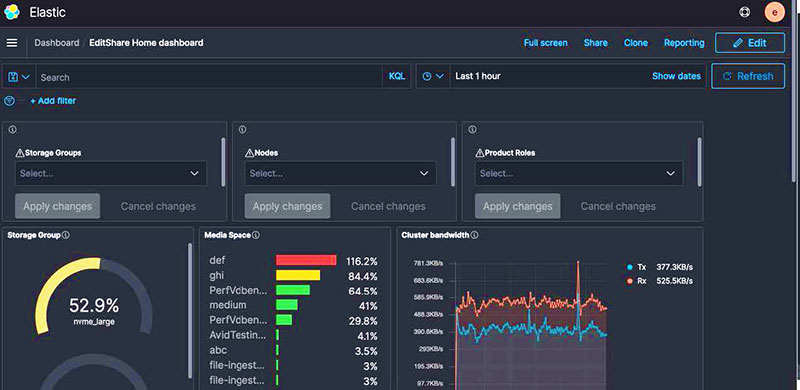Click Apply changes under Product Roles
The width and height of the screenshot is (800, 390).
tap(517, 206)
